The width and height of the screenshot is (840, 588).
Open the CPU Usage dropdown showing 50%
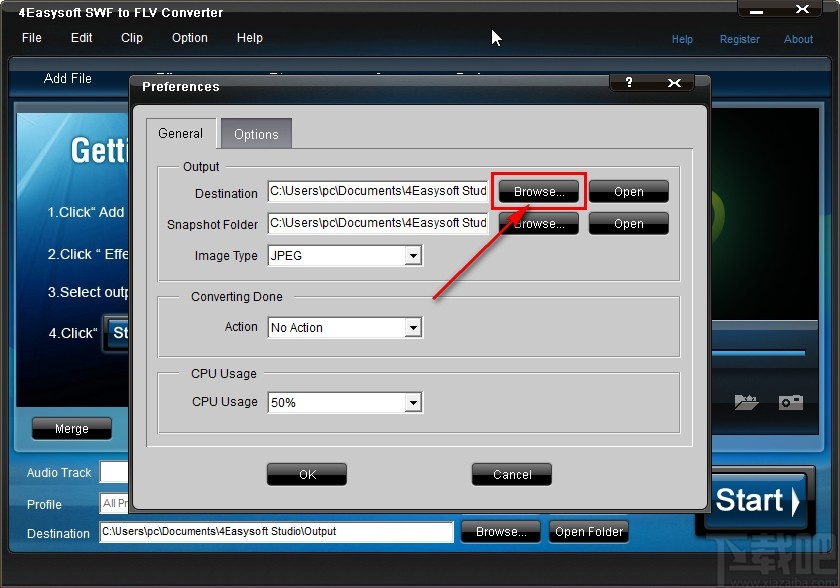click(x=413, y=402)
